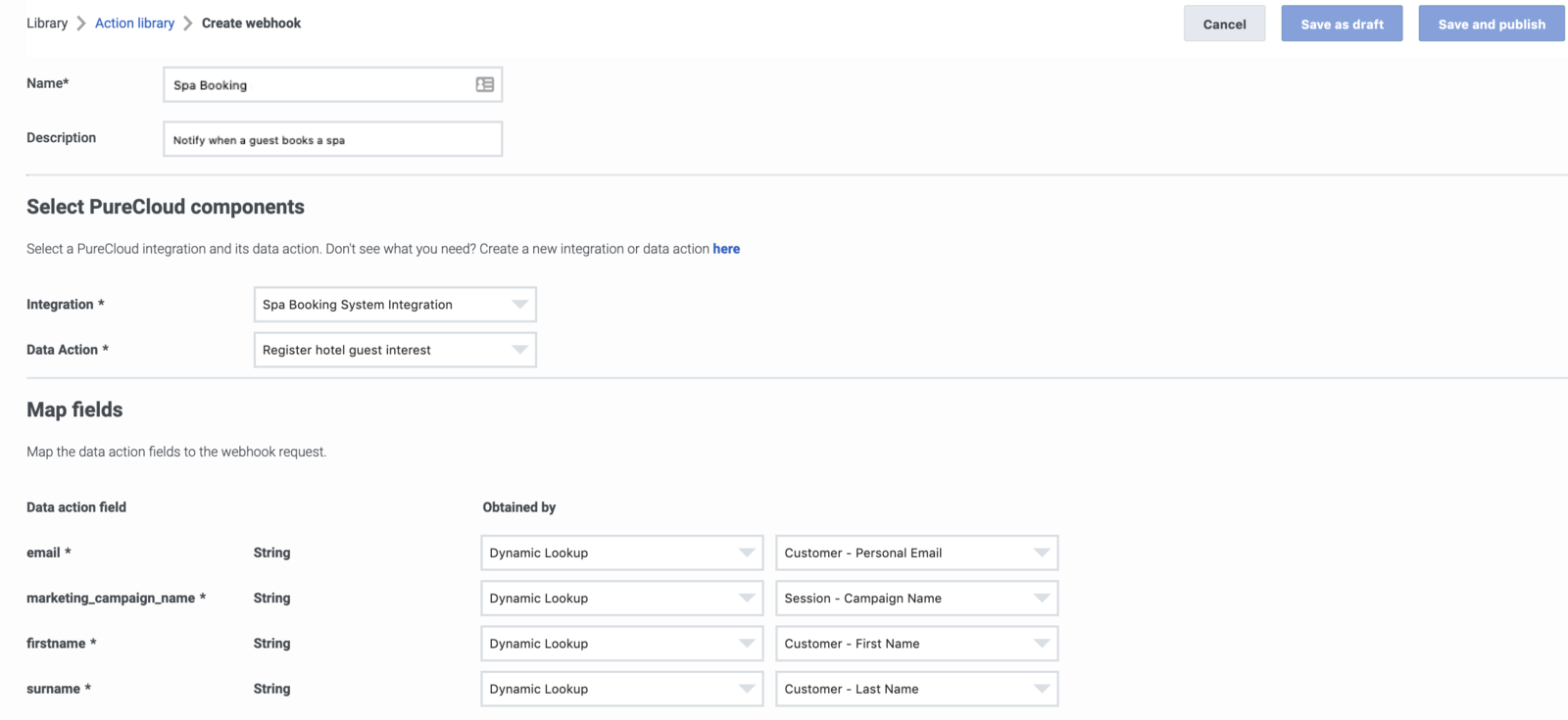The height and width of the screenshot is (720, 1568).
Task: Click the 'firstname *' field label
Action: [x=62, y=644]
